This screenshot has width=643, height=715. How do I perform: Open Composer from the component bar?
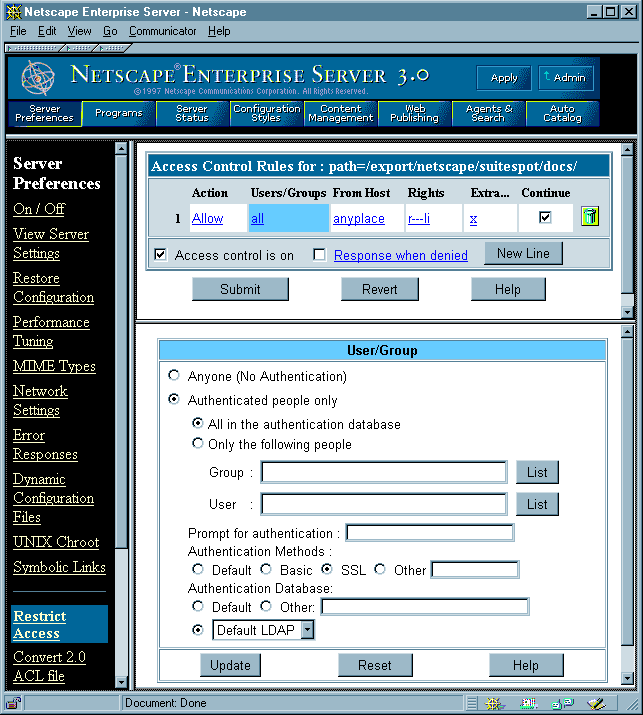click(596, 703)
